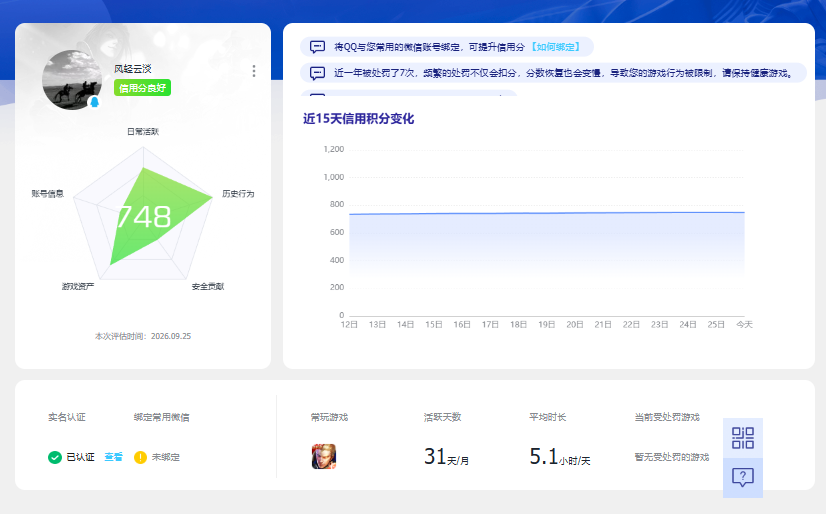Viewport: 826px width, 514px height.
Task: Click the 近15天信用积分变化 chart title
Action: tap(359, 119)
